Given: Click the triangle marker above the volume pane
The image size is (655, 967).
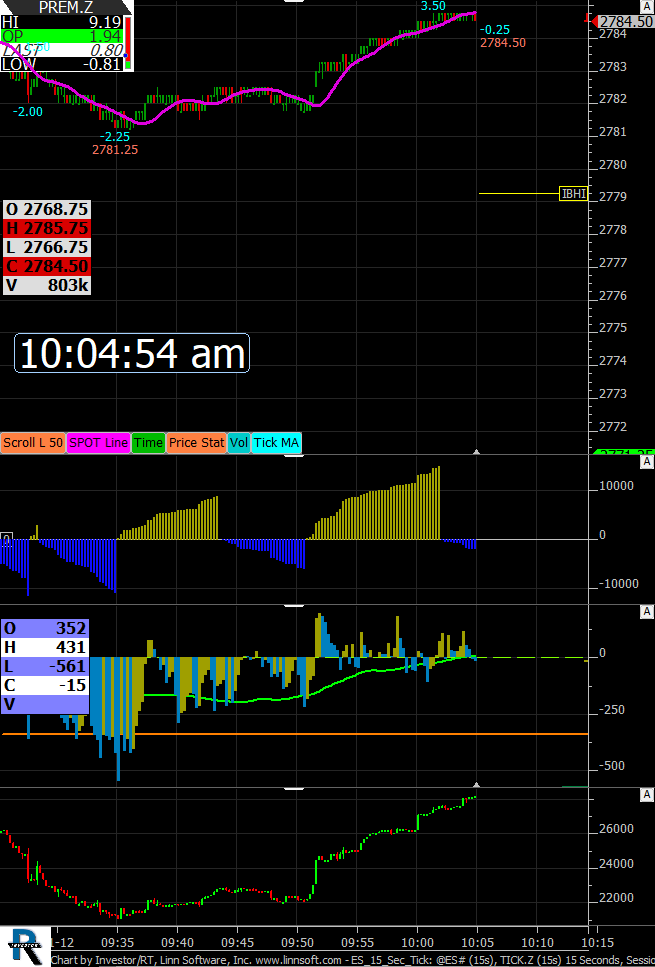Looking at the screenshot, I should [x=476, y=453].
